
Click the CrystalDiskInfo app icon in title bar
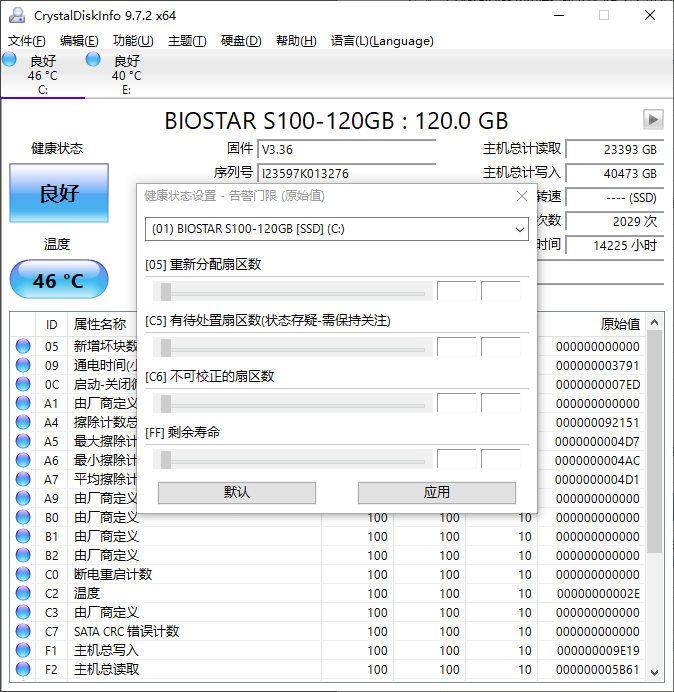point(17,15)
